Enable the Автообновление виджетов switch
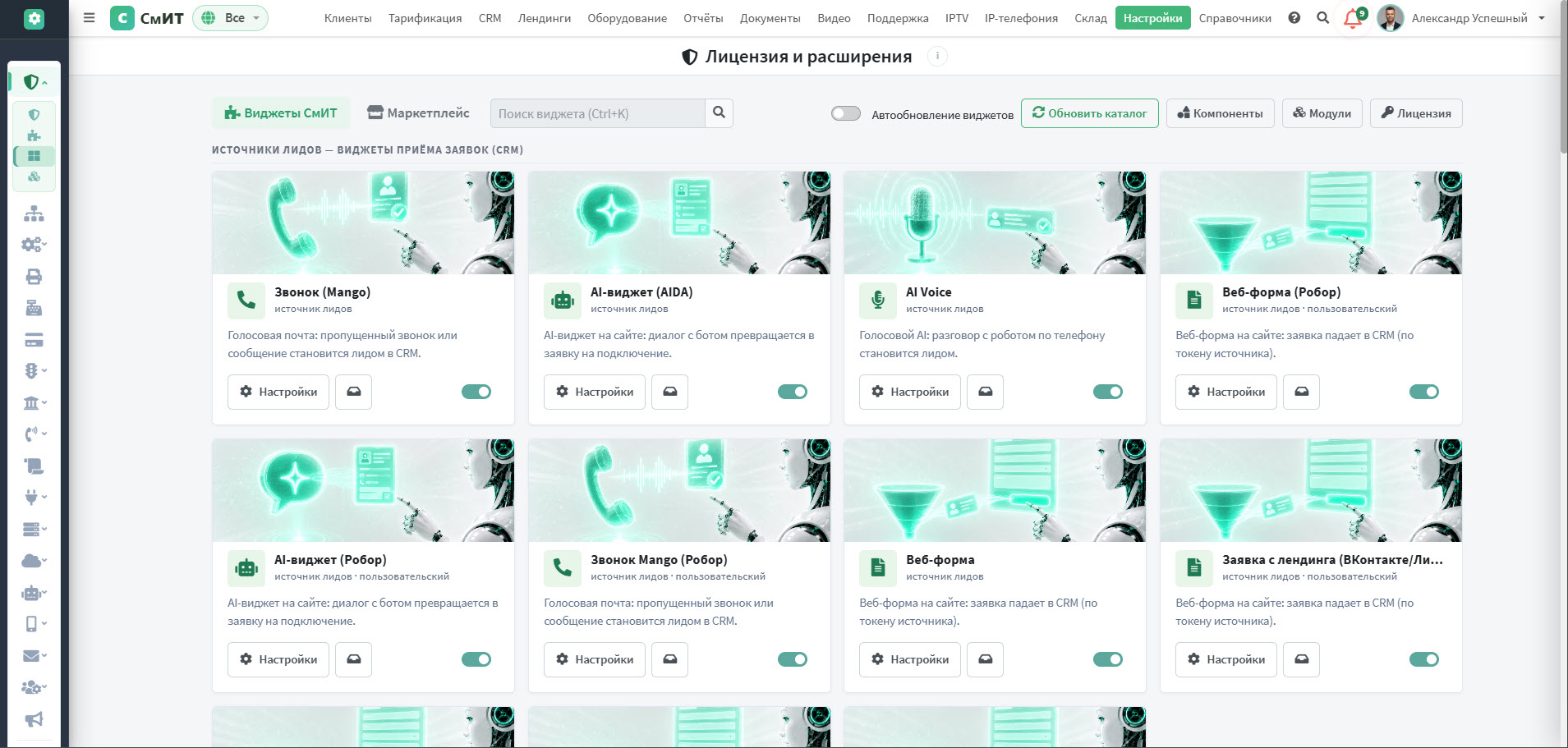This screenshot has width=1568, height=748. pyautogui.click(x=846, y=114)
